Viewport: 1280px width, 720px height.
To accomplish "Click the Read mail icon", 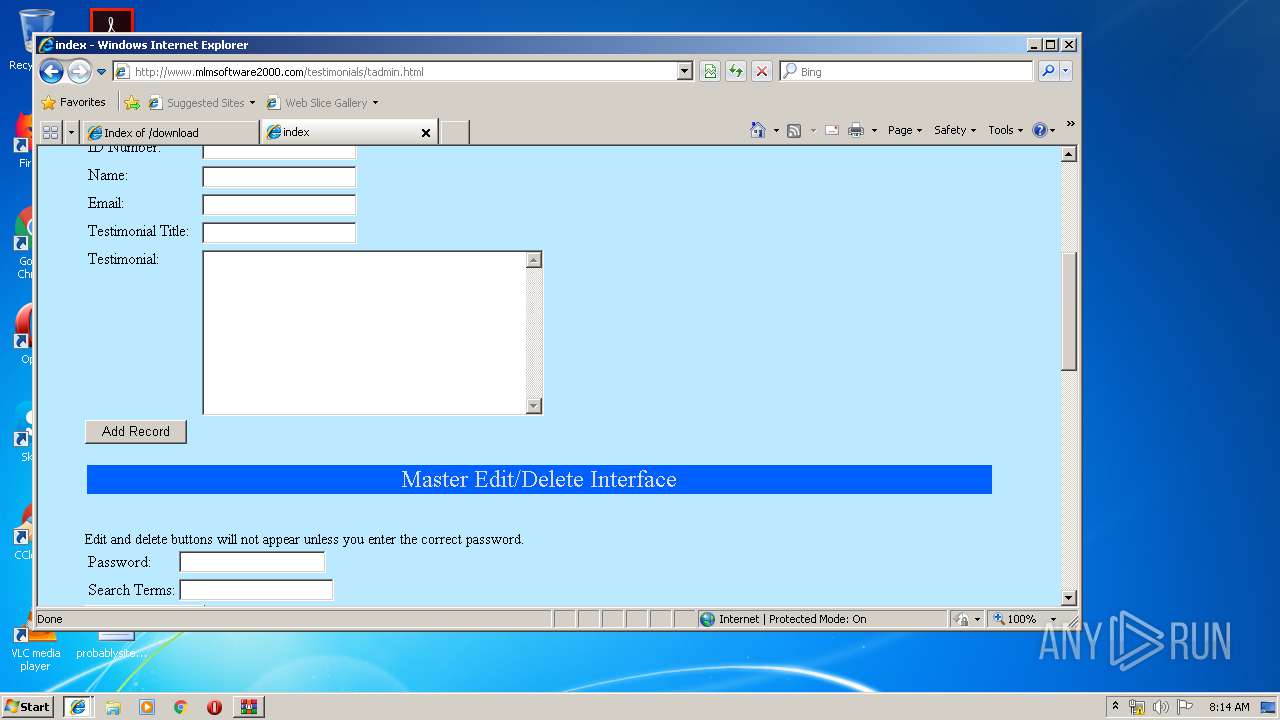I will 831,130.
